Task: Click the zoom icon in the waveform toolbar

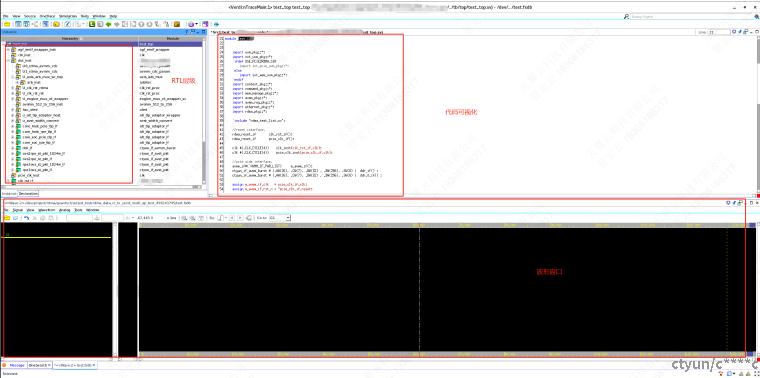Action: [185, 218]
